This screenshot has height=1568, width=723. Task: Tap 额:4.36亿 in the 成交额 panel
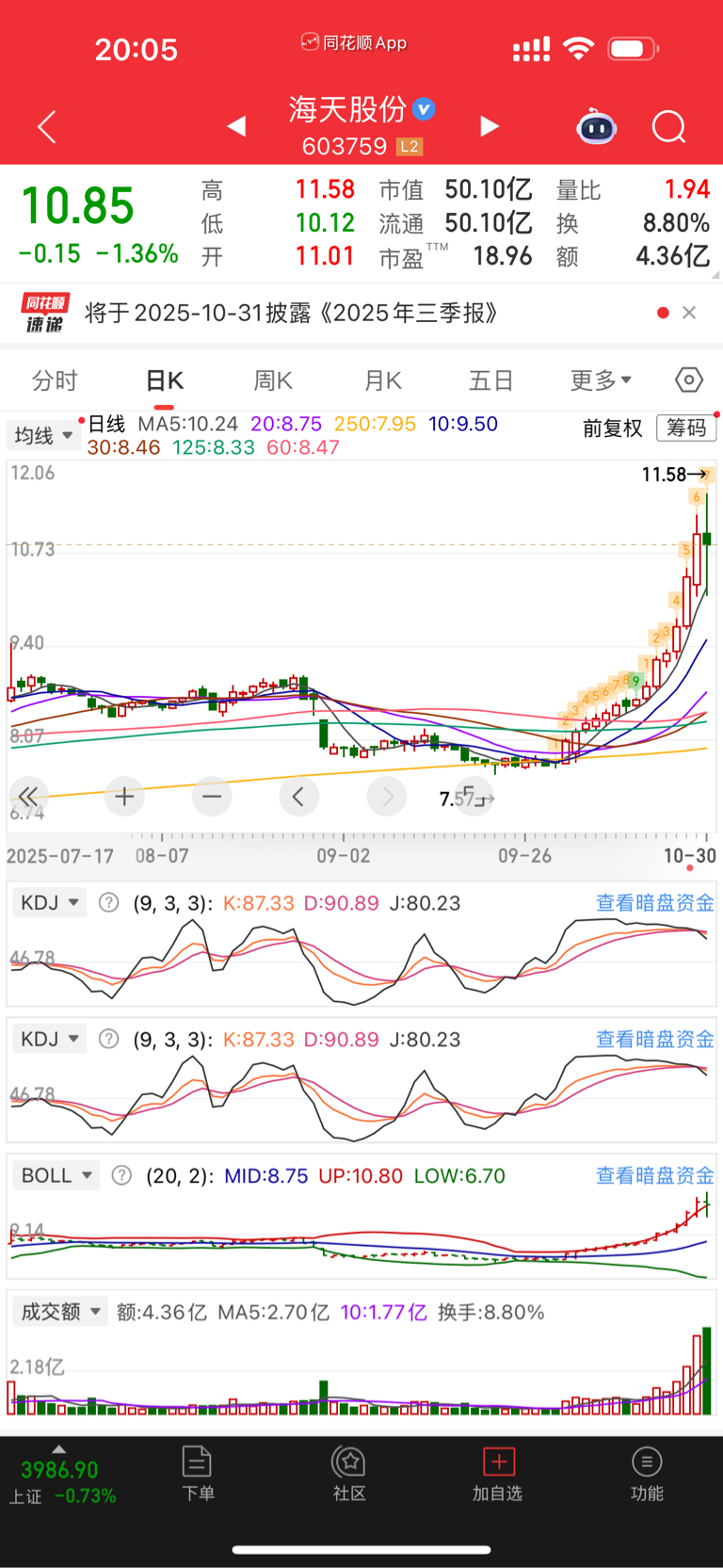point(162,1312)
